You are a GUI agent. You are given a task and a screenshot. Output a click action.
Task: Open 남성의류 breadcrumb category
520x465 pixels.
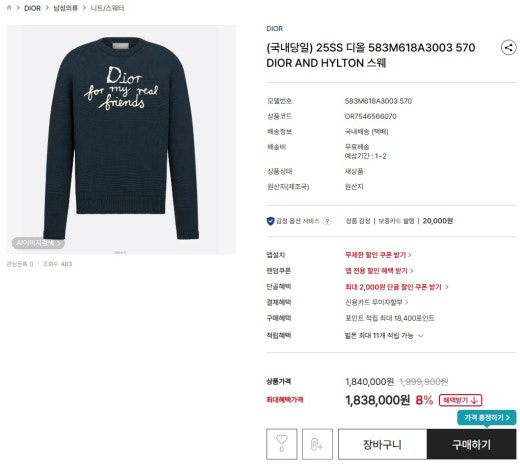[65, 8]
